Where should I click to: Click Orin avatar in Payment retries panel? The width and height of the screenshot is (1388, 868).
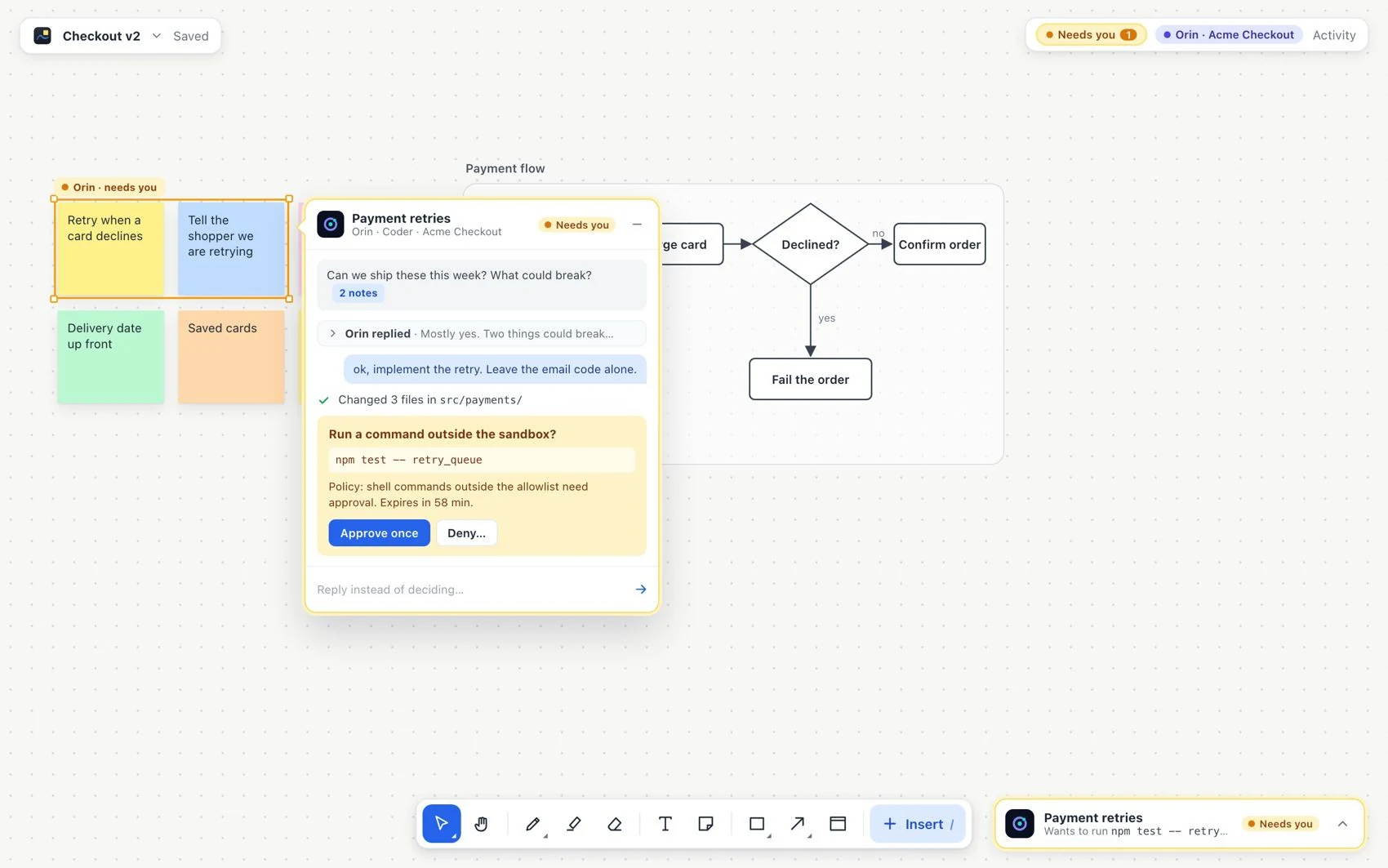[330, 224]
